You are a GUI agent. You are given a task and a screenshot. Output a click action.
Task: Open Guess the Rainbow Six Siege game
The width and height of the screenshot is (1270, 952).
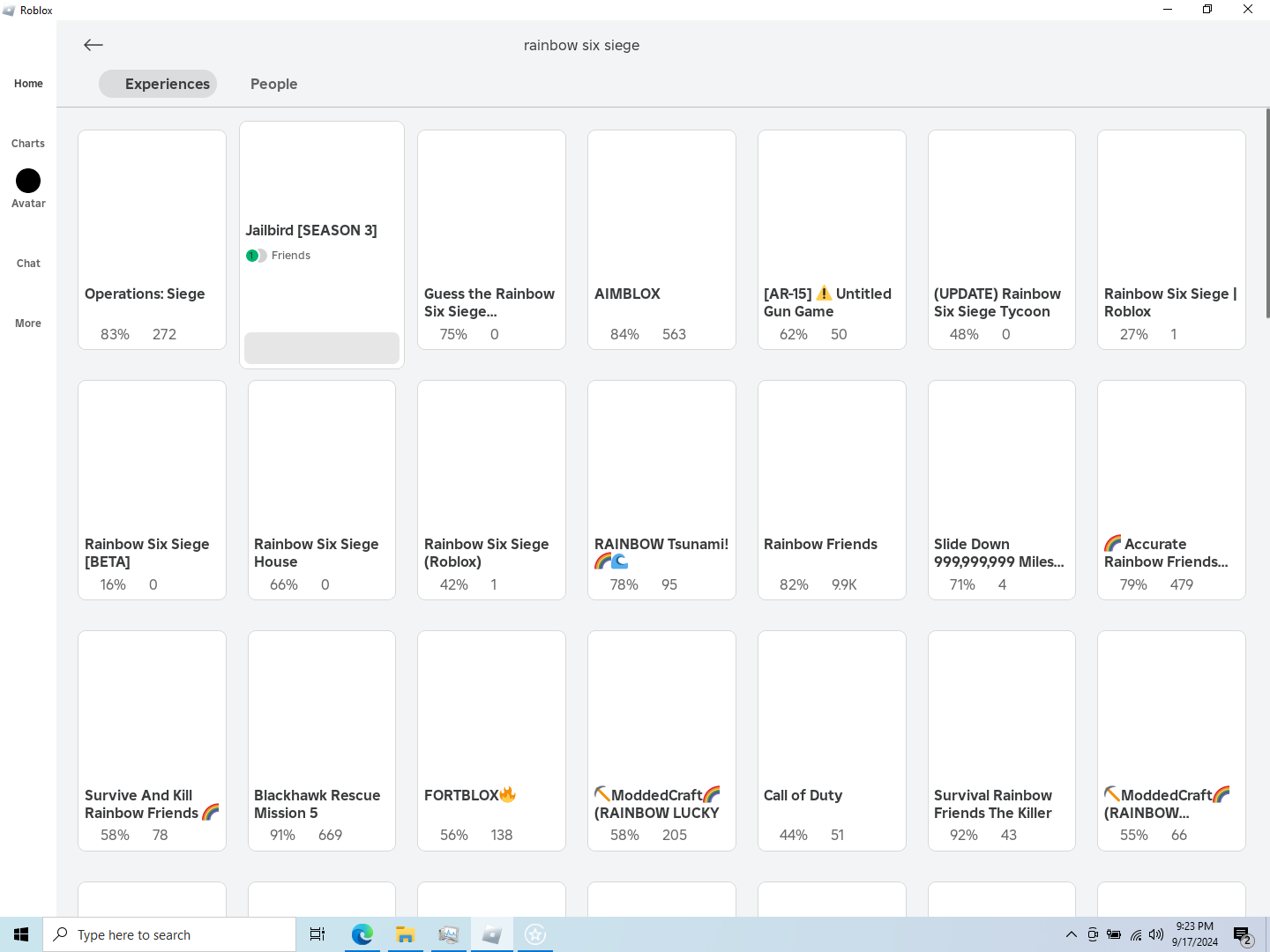491,240
